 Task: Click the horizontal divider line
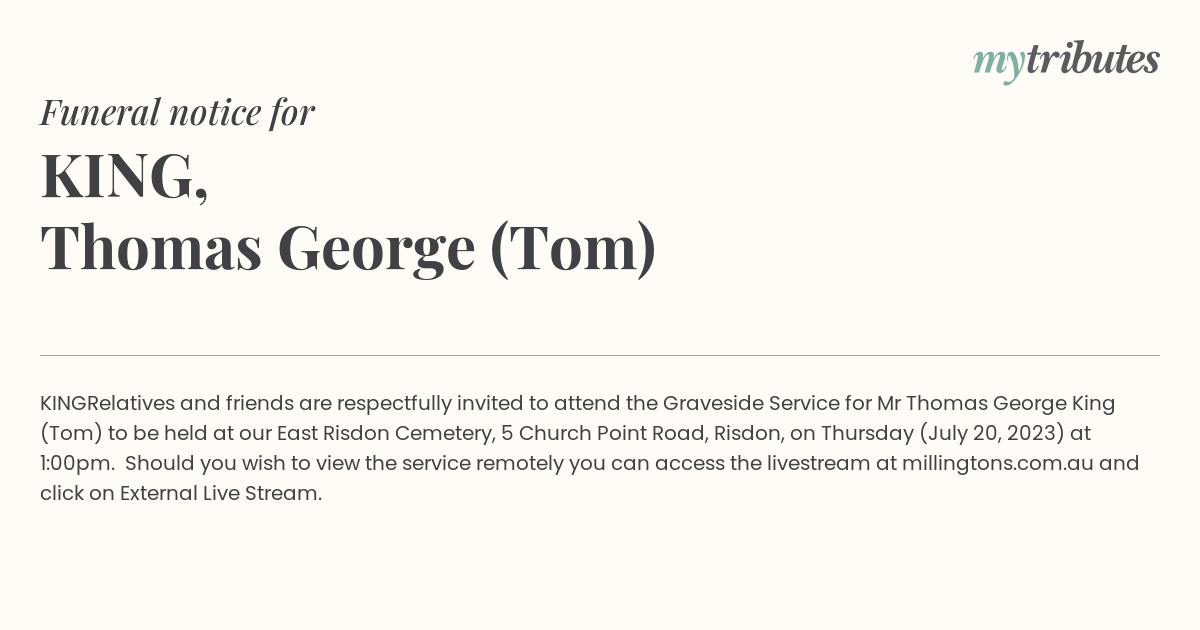click(x=600, y=355)
